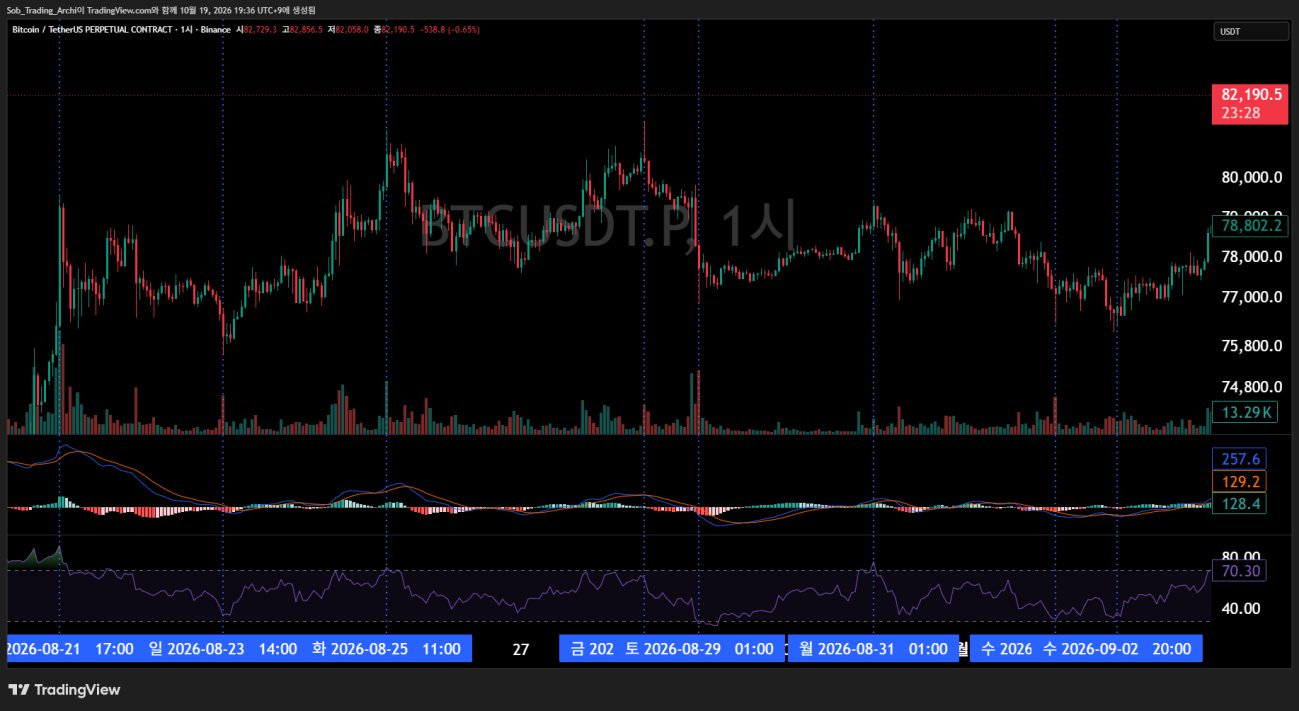The image size is (1299, 711).
Task: Click the 80,000.0 price axis label
Action: (x=1253, y=178)
